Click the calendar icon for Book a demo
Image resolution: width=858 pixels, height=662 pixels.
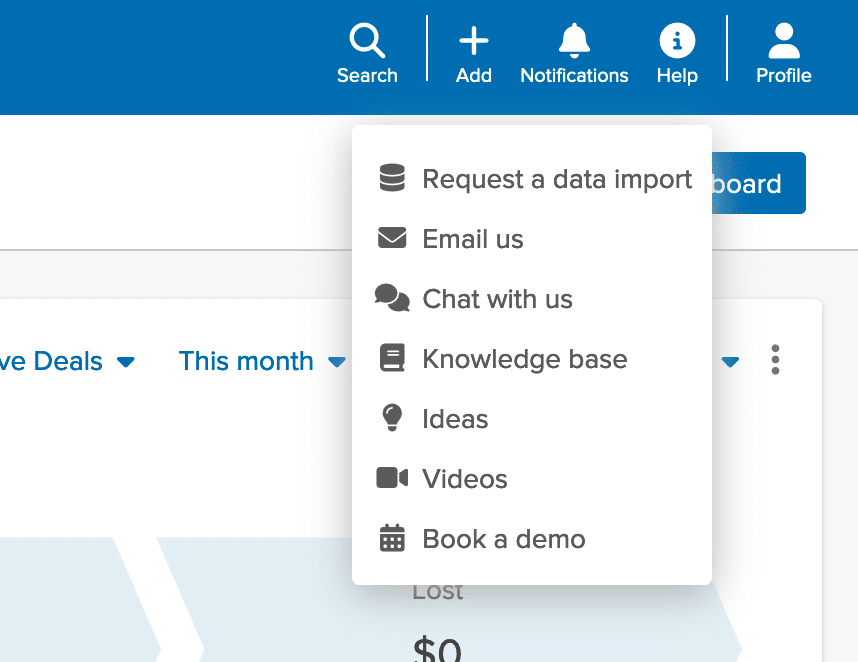(392, 538)
